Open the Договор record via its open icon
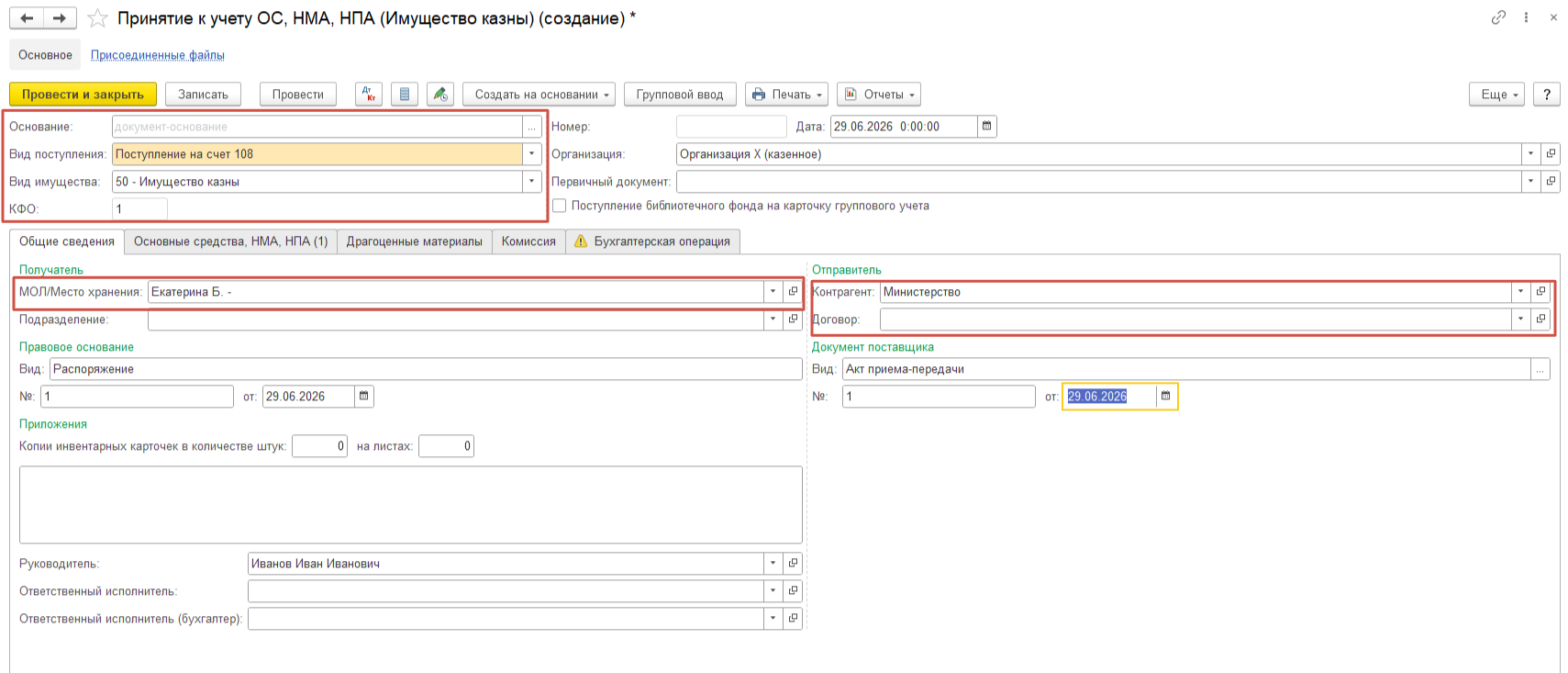Viewport: 1568px width, 673px height. (1540, 320)
